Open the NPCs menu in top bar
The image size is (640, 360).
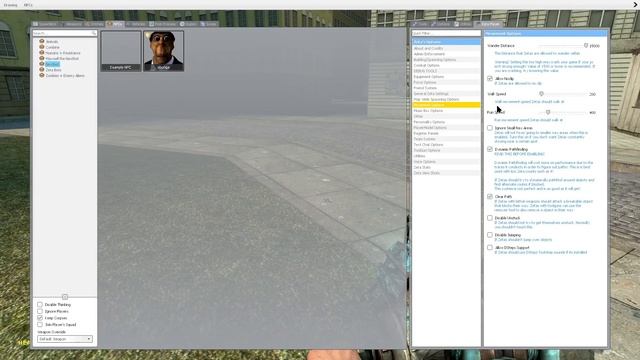tap(28, 5)
